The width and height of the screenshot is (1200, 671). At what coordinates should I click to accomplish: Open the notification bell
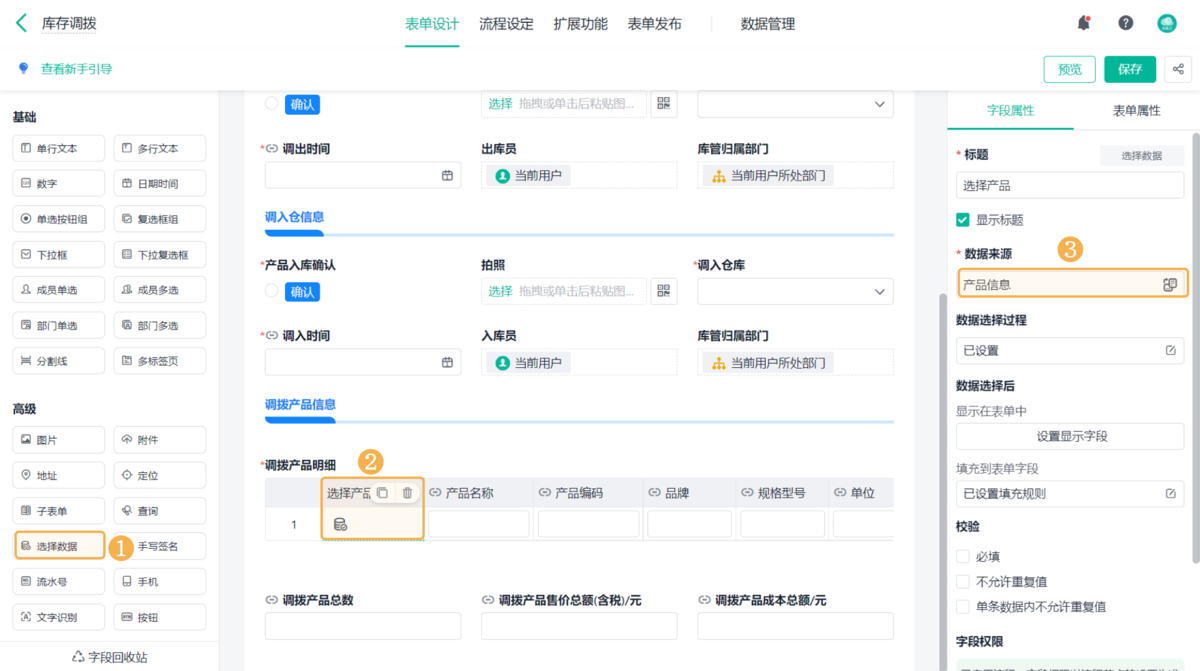(1084, 23)
